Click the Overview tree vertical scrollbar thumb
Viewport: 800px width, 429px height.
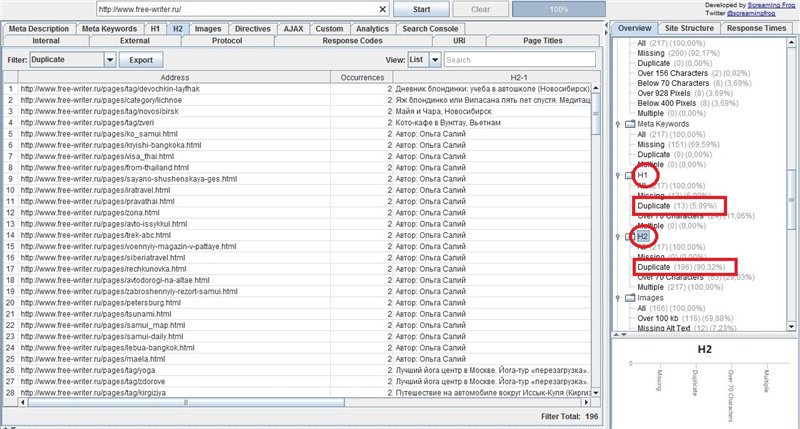(x=791, y=199)
